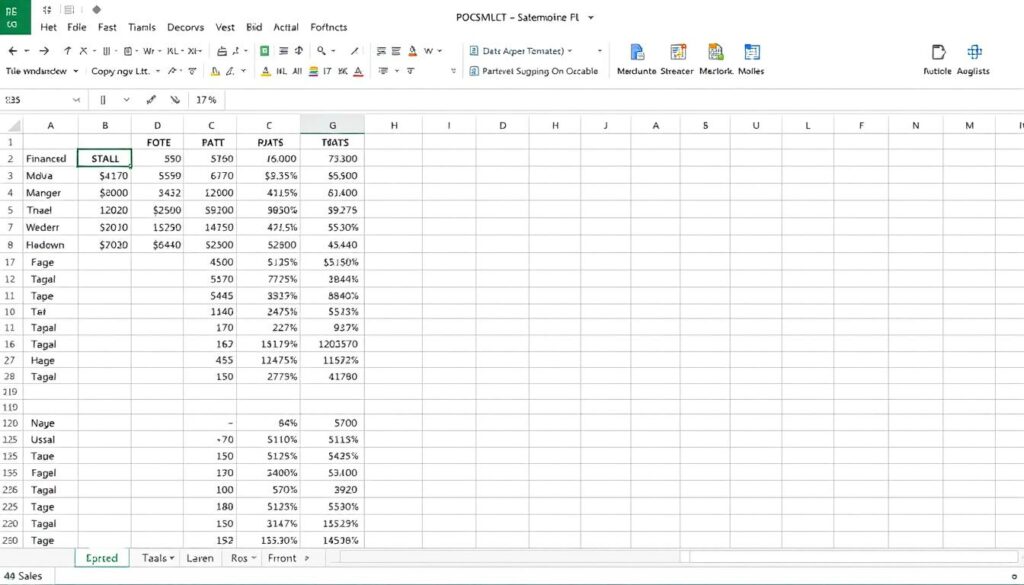
Task: Click the Ussal row label
Action: click(50, 439)
